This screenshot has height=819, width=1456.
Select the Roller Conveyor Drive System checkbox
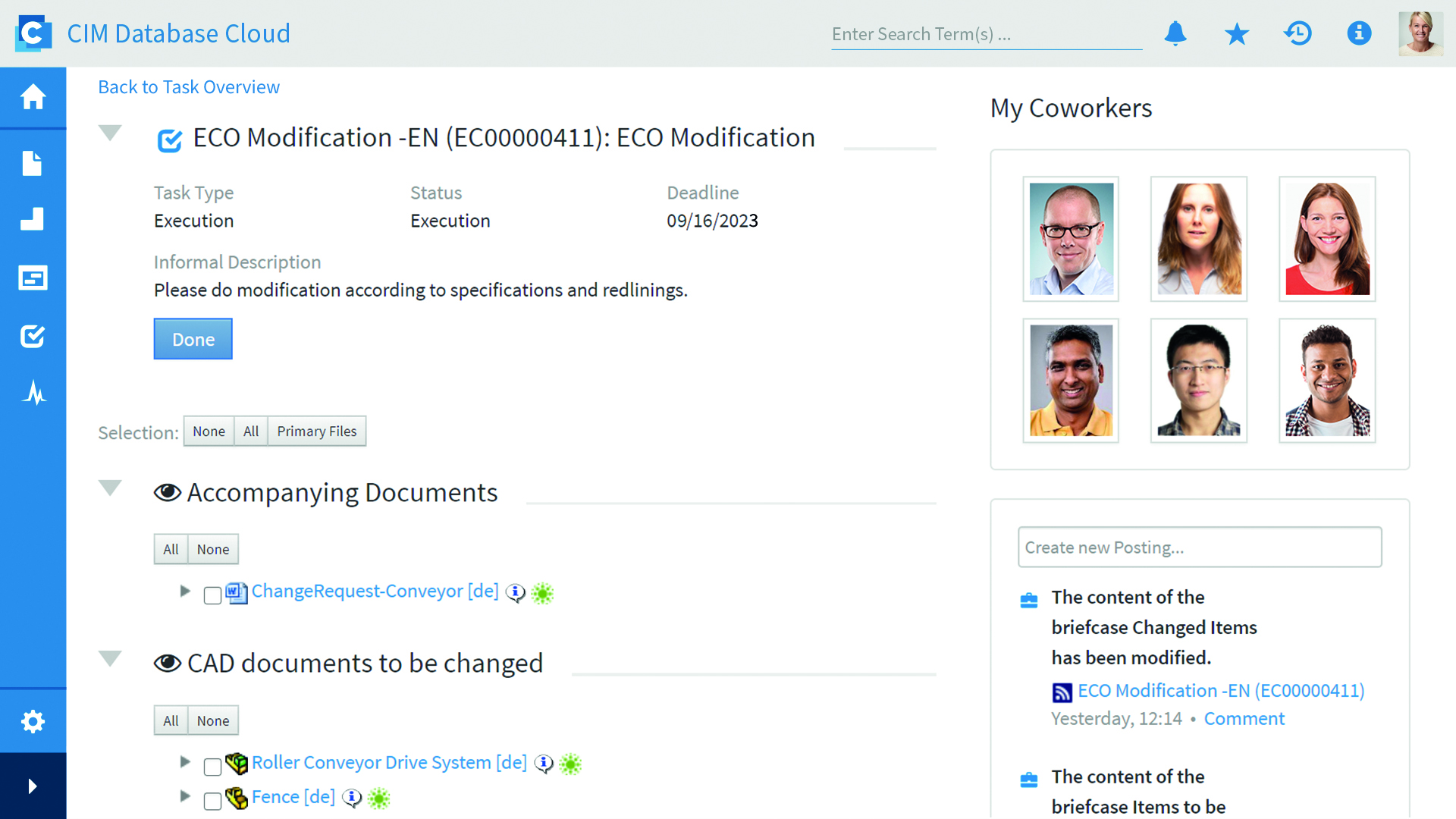pyautogui.click(x=212, y=767)
